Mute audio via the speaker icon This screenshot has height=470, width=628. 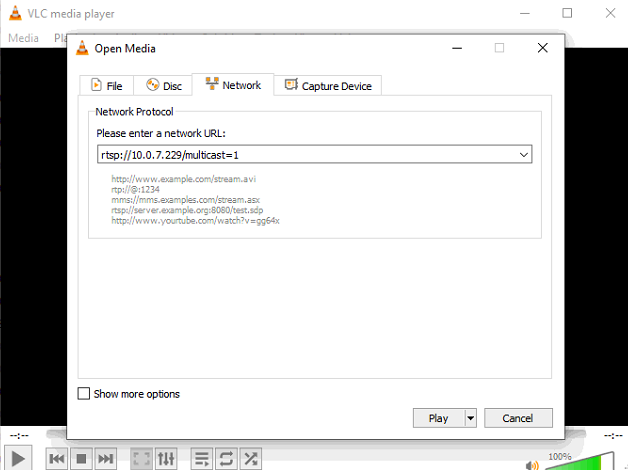pos(532,463)
